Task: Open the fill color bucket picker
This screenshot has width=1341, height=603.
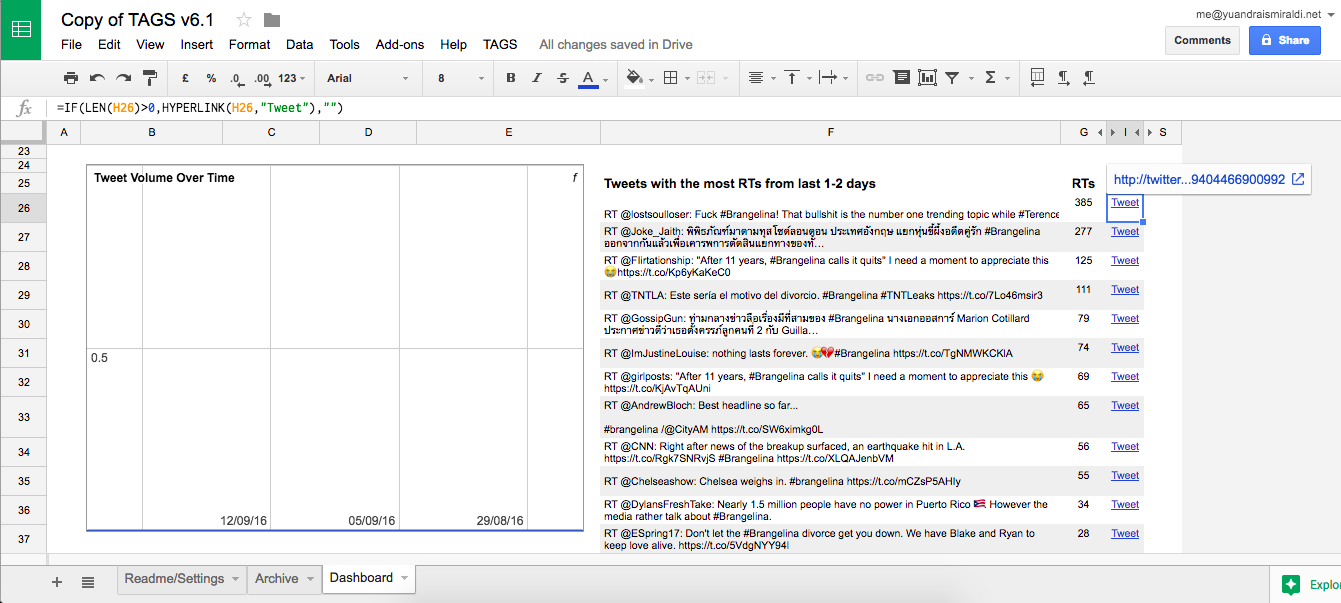Action: [x=637, y=78]
